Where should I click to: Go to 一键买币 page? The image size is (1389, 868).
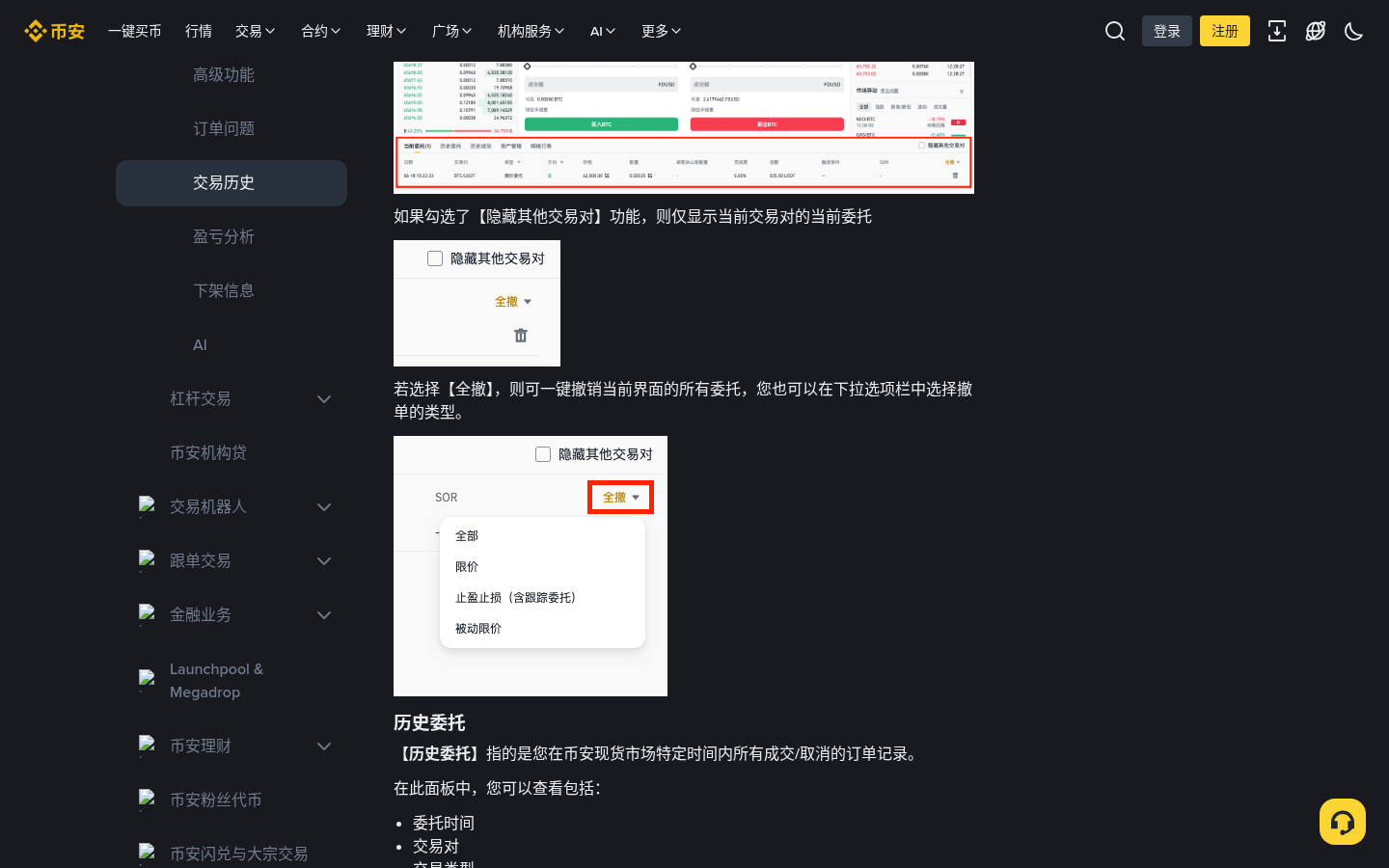135,31
